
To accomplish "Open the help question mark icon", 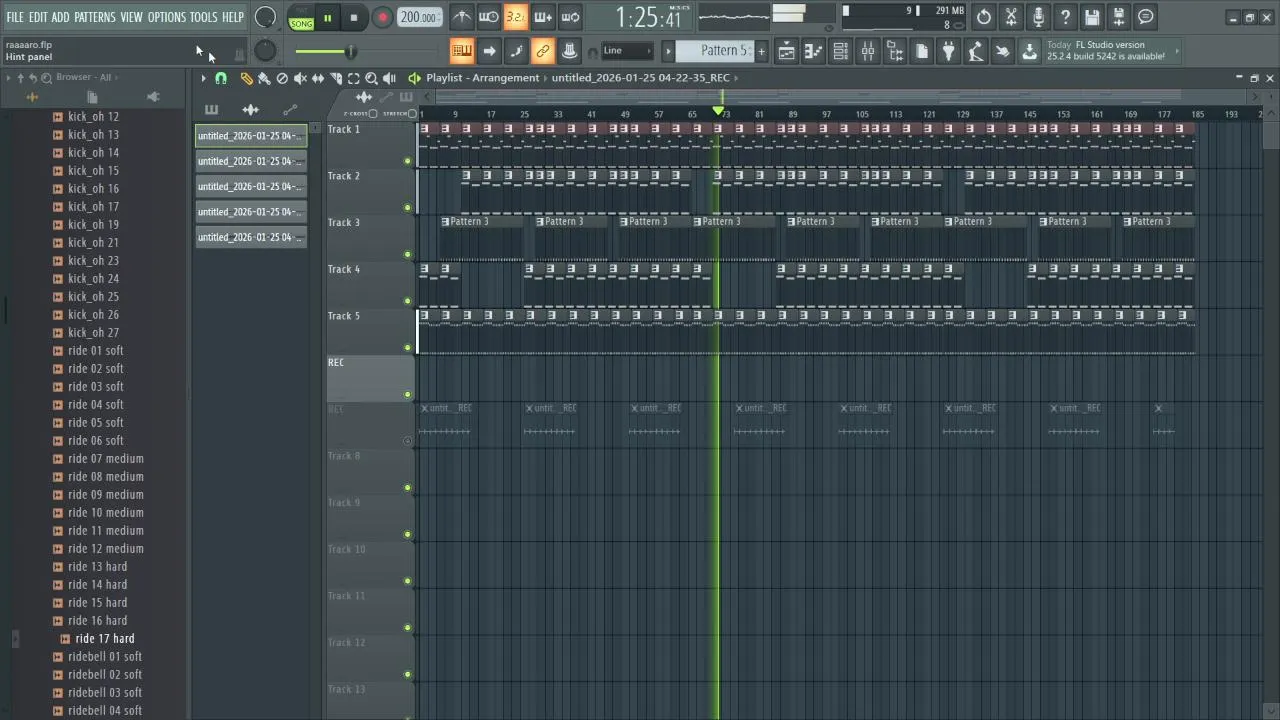I will pyautogui.click(x=1065, y=17).
